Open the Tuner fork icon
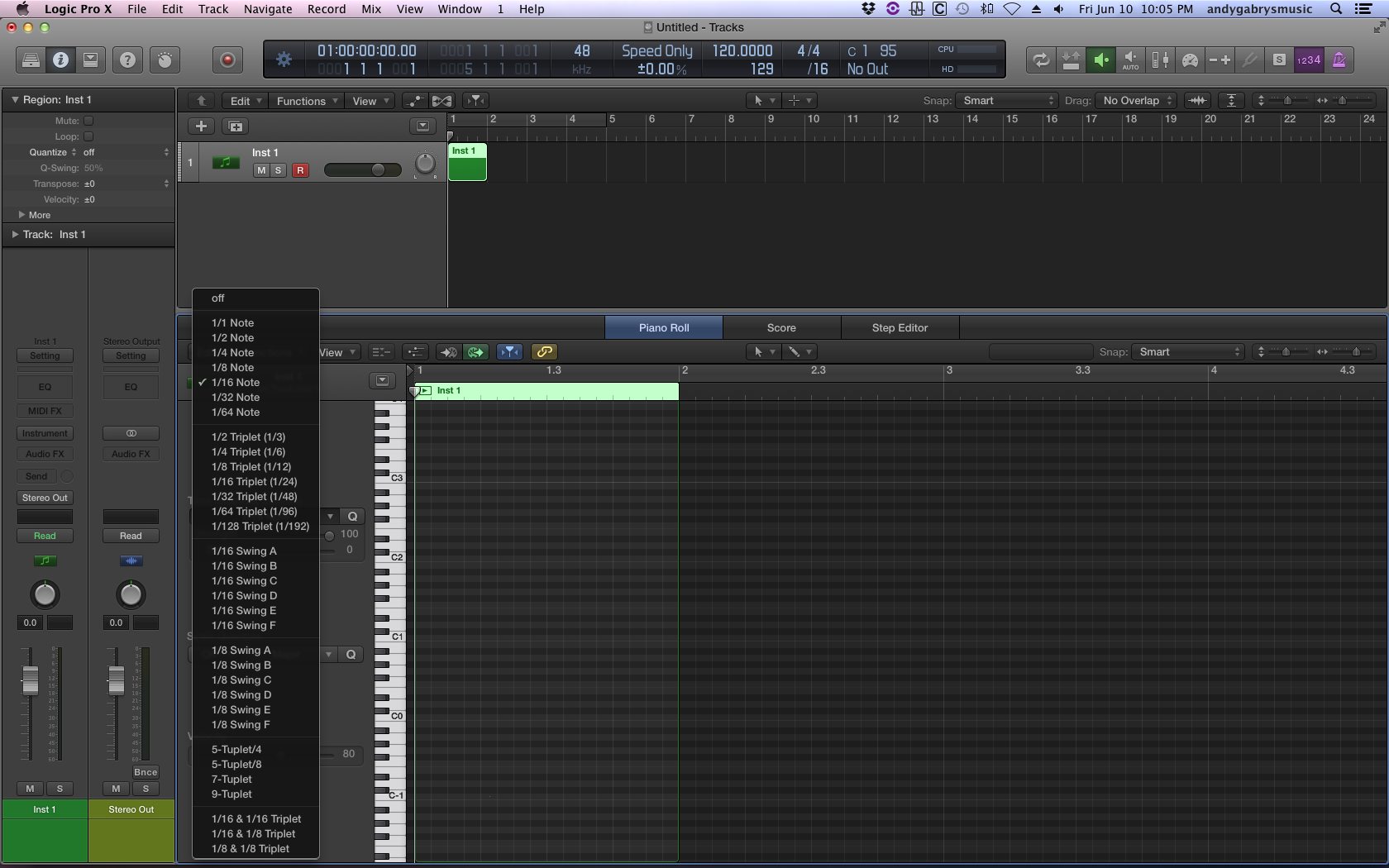Image resolution: width=1389 pixels, height=868 pixels. pos(1249,60)
